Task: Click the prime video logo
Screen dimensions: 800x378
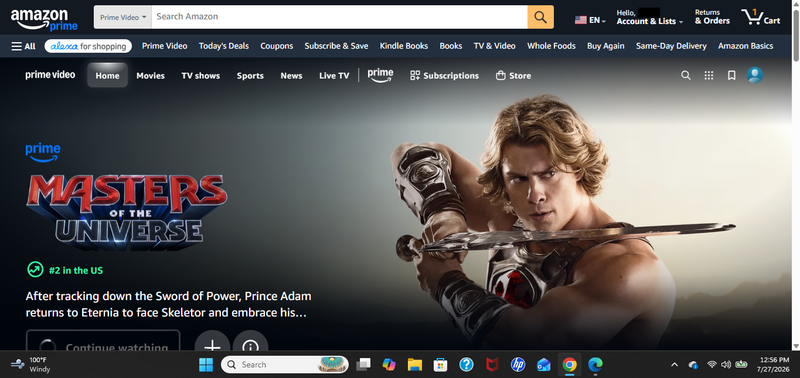Action: click(x=50, y=75)
